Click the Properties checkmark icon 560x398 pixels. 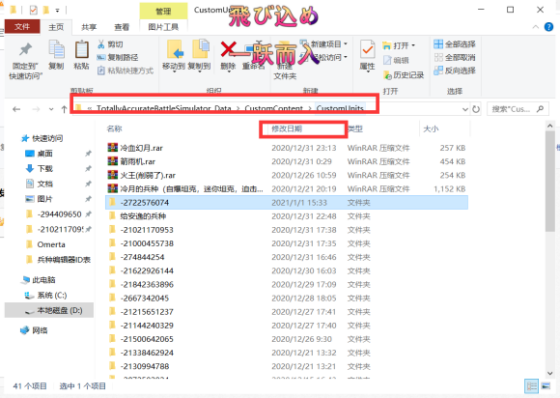tap(367, 50)
